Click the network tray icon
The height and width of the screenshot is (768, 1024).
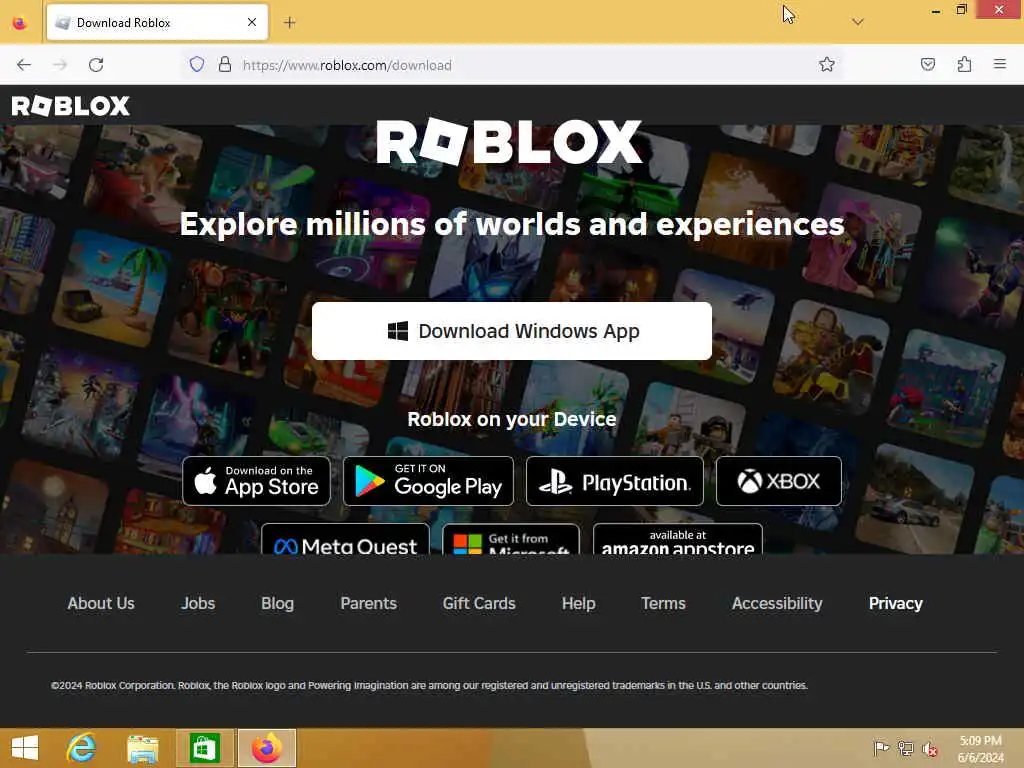[906, 748]
